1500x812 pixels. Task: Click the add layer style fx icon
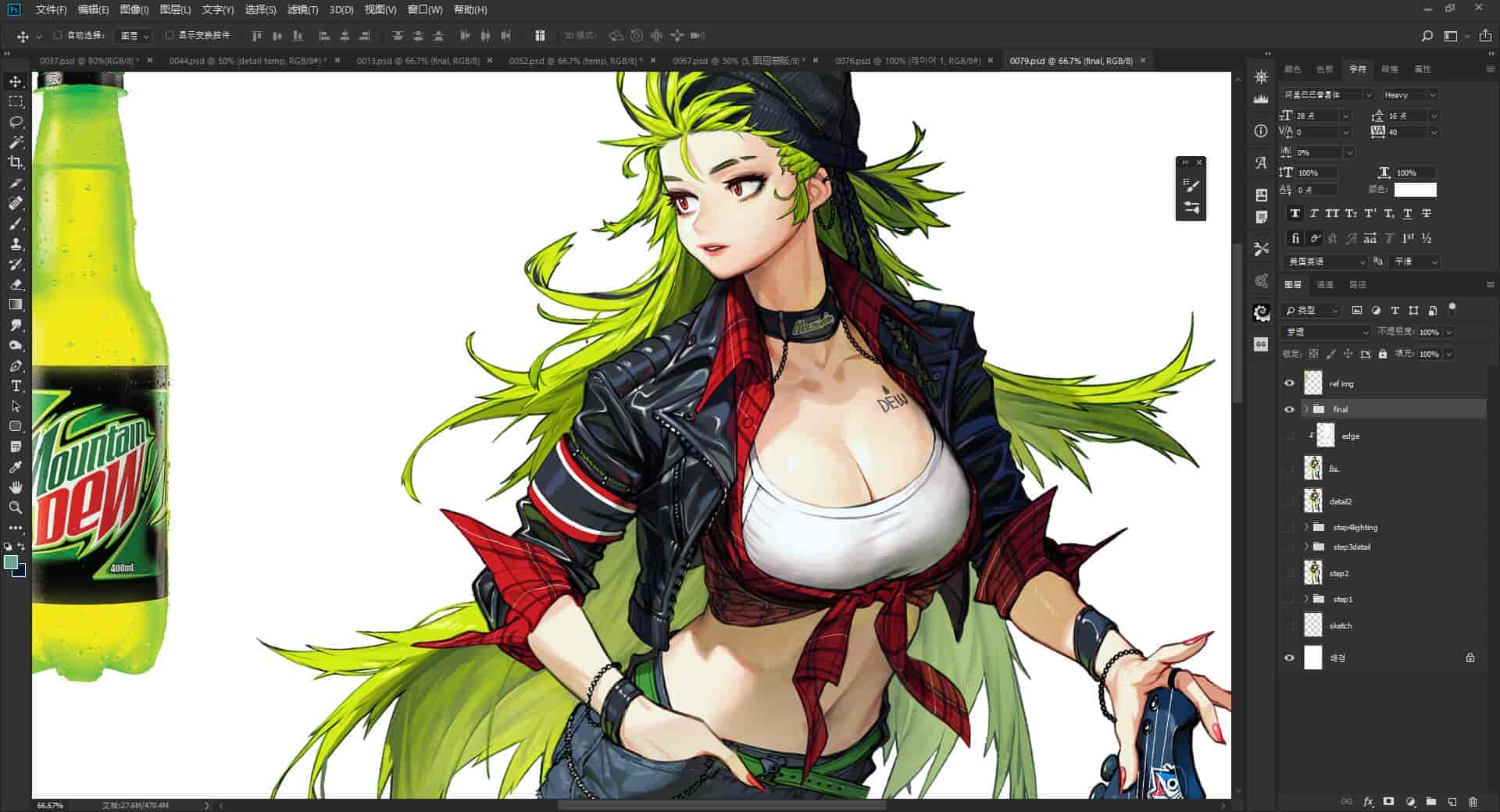(1368, 801)
